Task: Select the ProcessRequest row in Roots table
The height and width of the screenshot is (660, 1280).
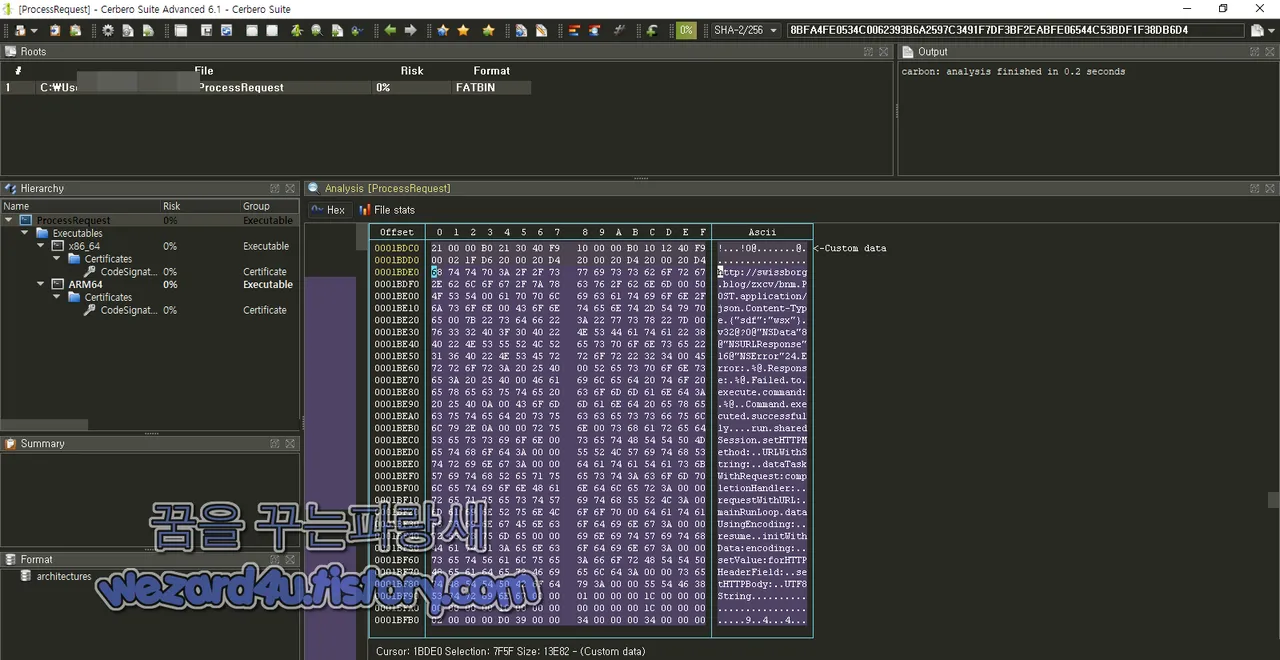Action: tap(265, 87)
